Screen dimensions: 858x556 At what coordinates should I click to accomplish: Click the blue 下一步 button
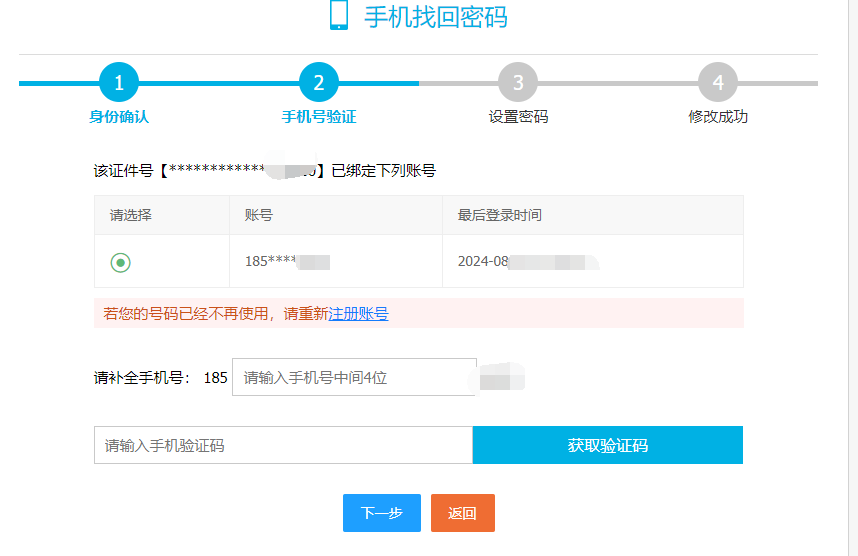coord(381,513)
